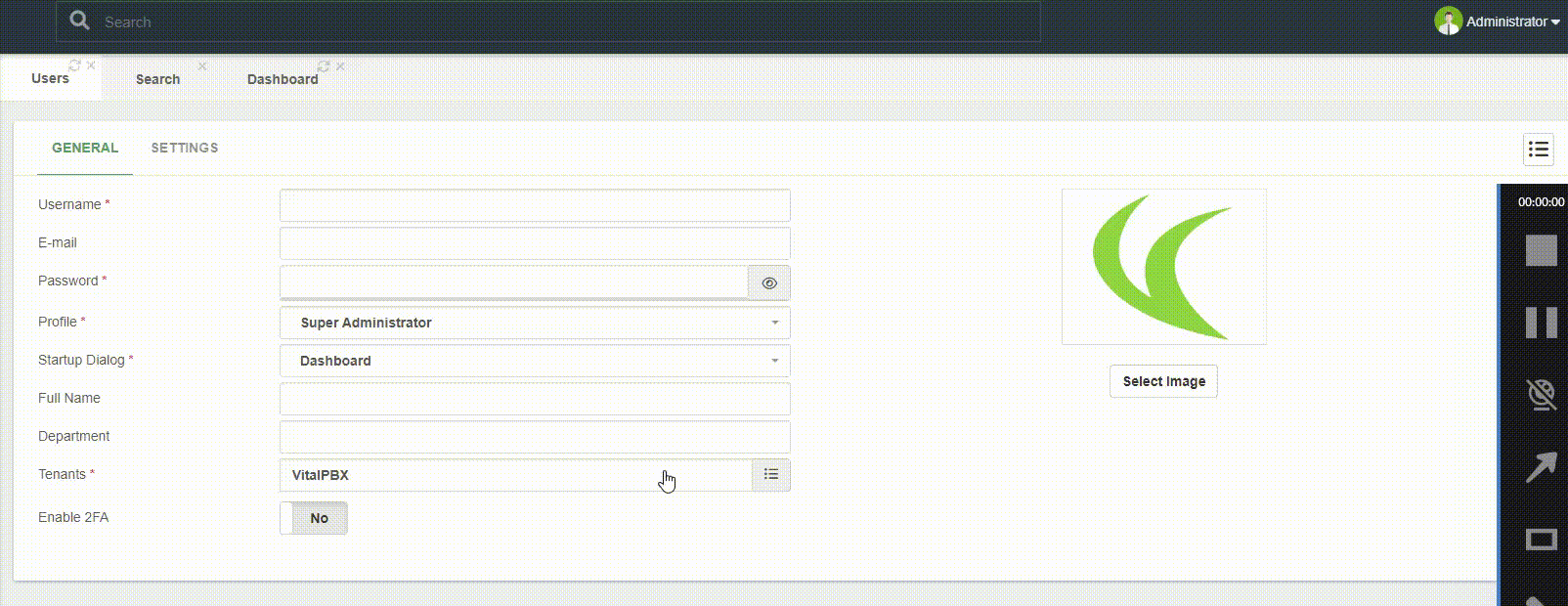
Task: Click the Startup Dialog label
Action: (81, 360)
